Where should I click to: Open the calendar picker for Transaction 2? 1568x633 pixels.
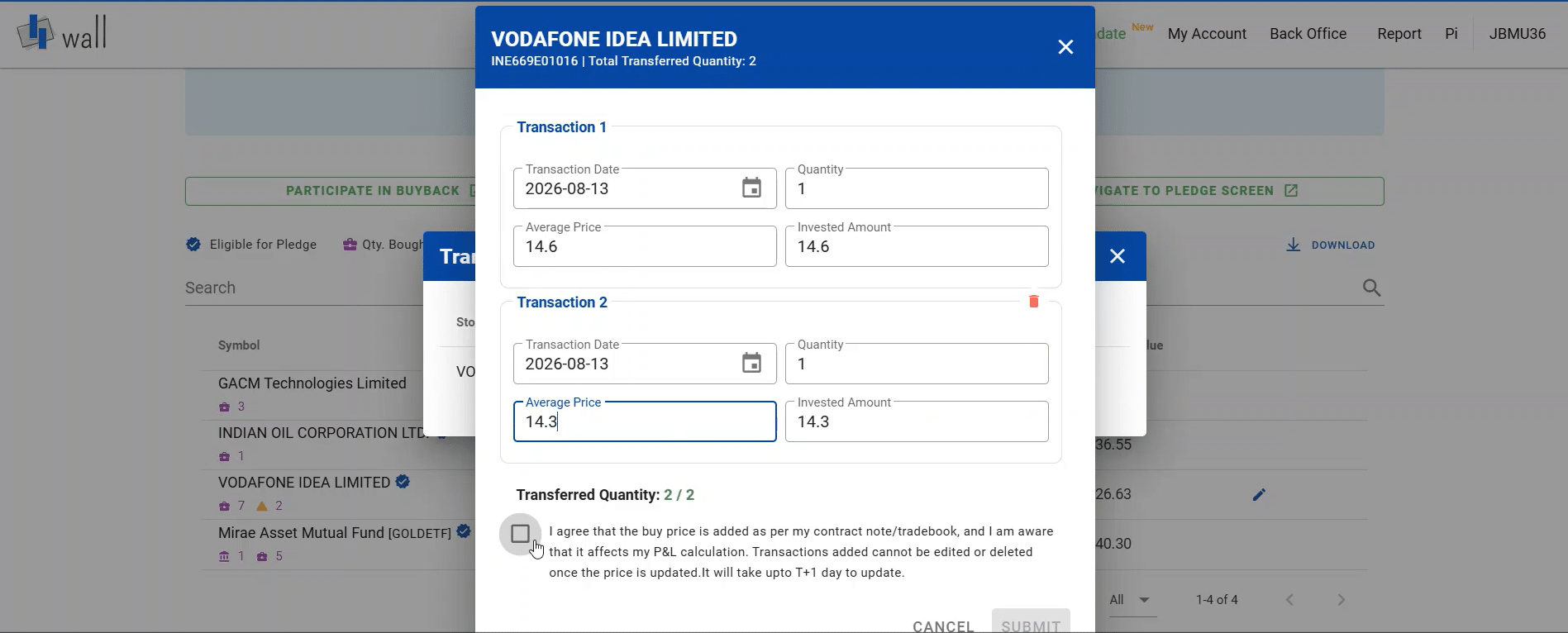coord(751,364)
